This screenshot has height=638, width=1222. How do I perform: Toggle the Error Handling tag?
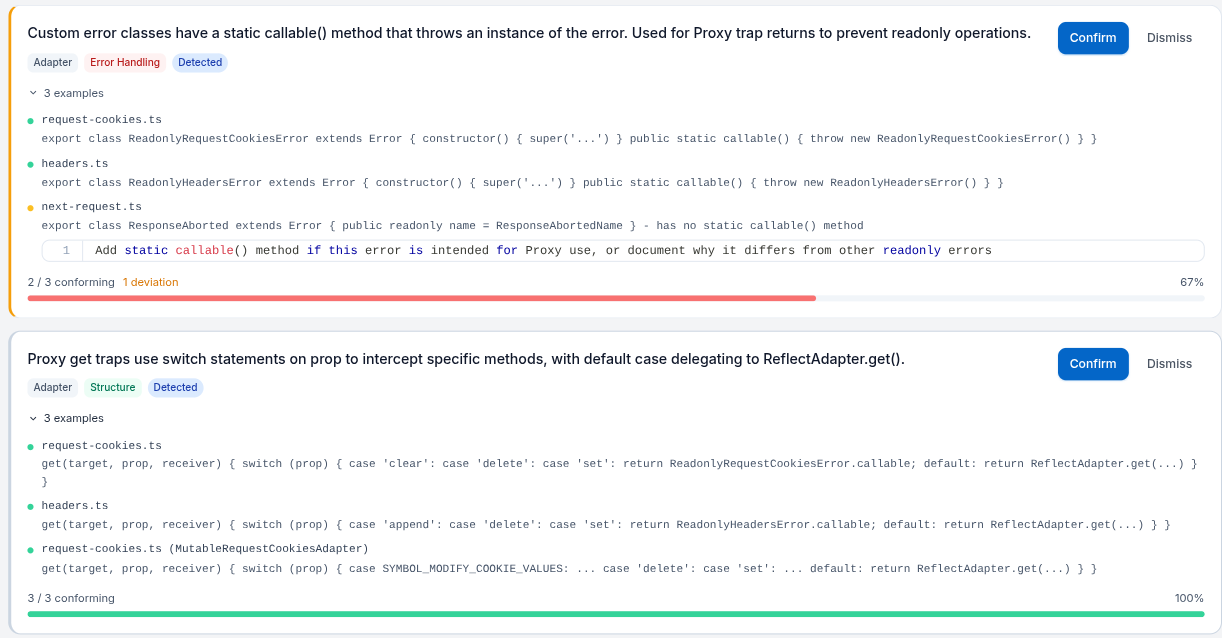coord(124,62)
